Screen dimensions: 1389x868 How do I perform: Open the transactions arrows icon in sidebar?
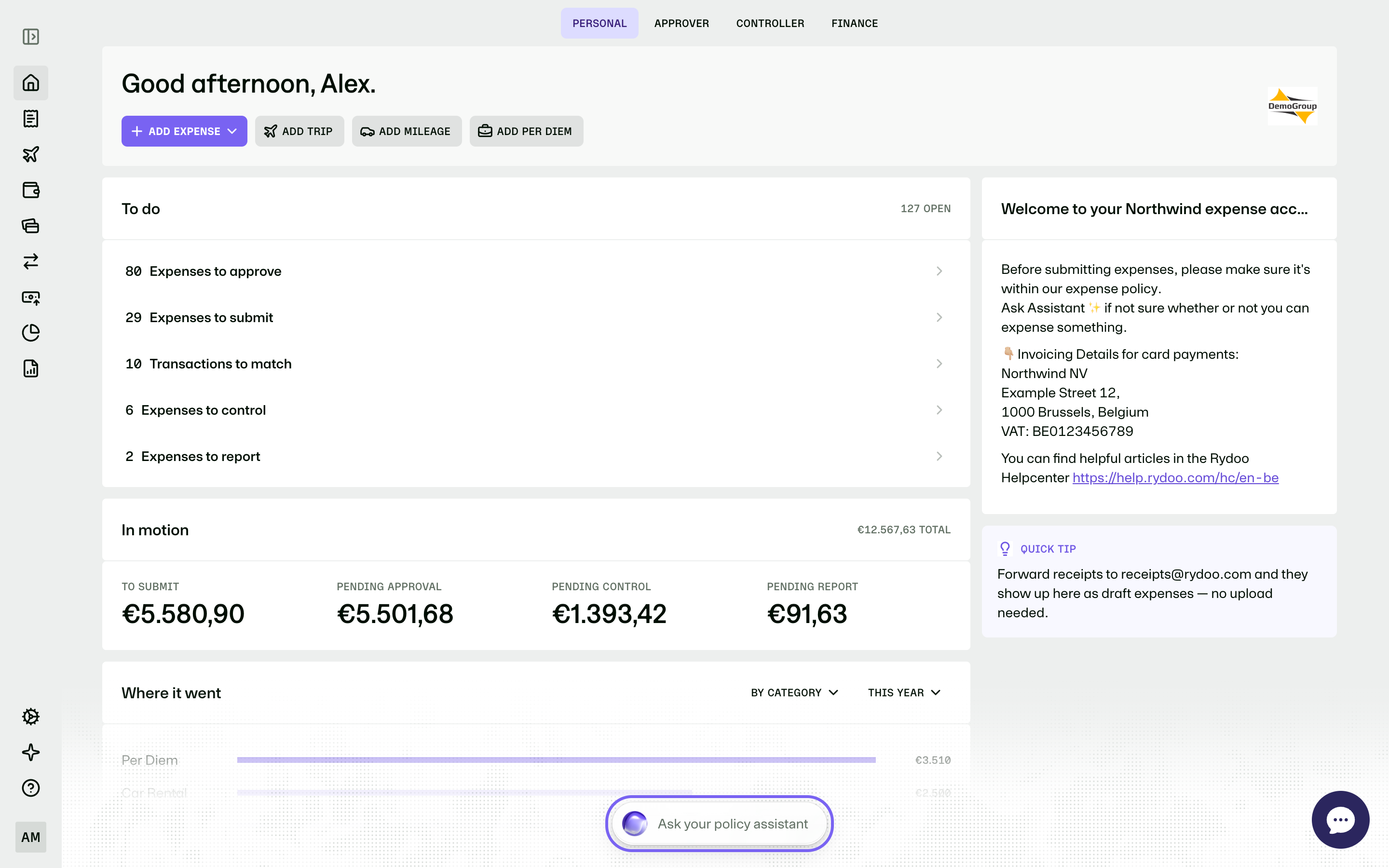click(x=31, y=262)
